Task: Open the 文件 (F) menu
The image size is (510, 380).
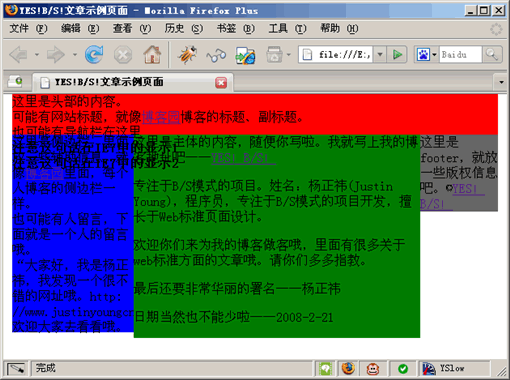Action: 28,29
